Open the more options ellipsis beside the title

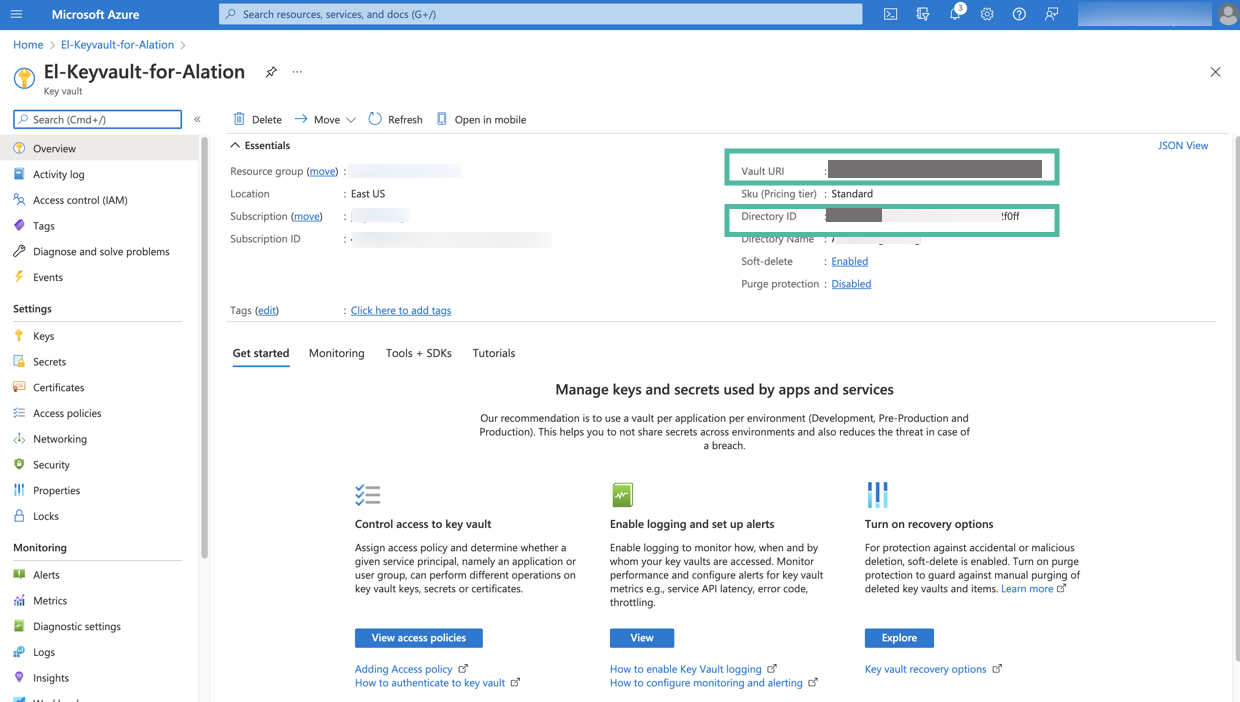[297, 72]
